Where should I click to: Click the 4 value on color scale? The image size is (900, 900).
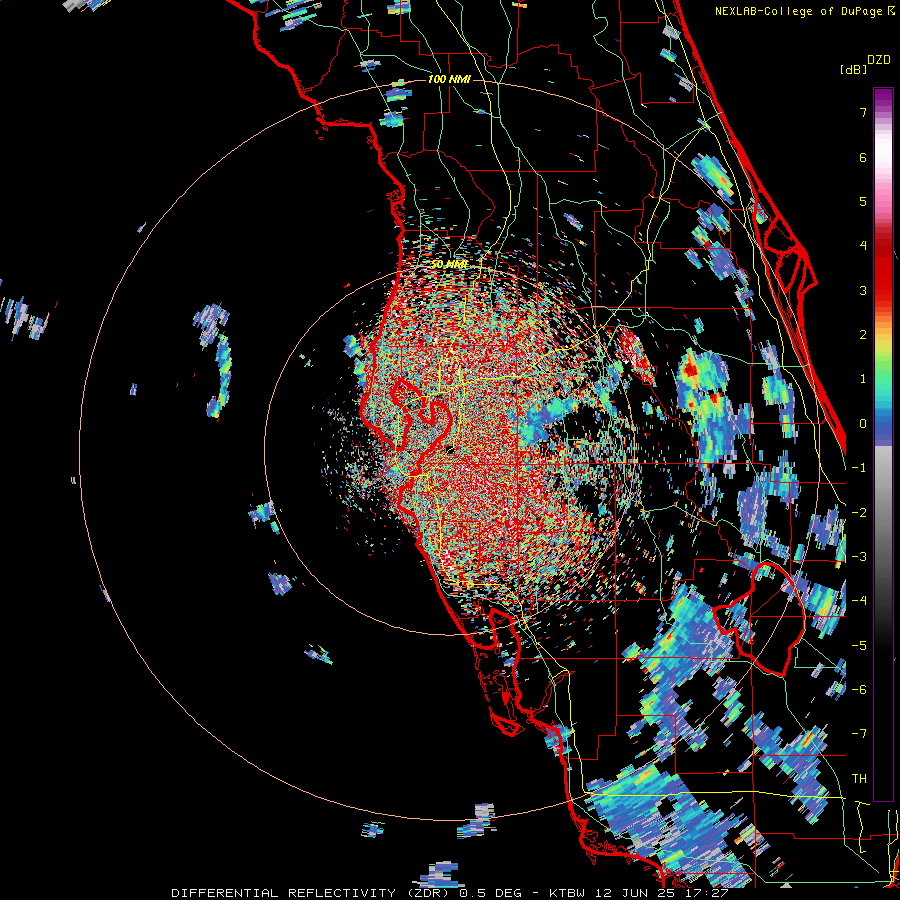click(863, 246)
